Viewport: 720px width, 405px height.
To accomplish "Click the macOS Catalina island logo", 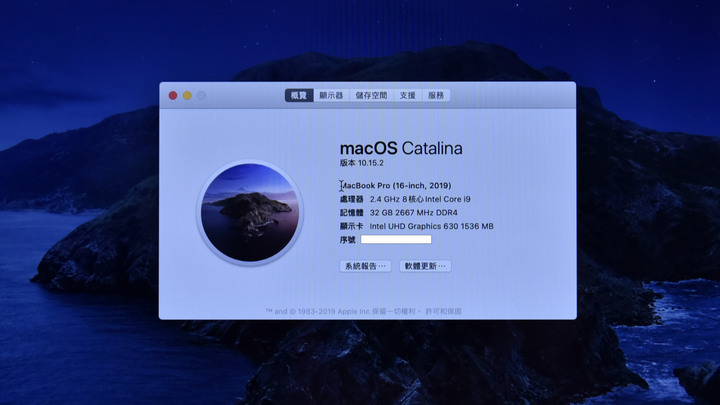I will pos(250,212).
